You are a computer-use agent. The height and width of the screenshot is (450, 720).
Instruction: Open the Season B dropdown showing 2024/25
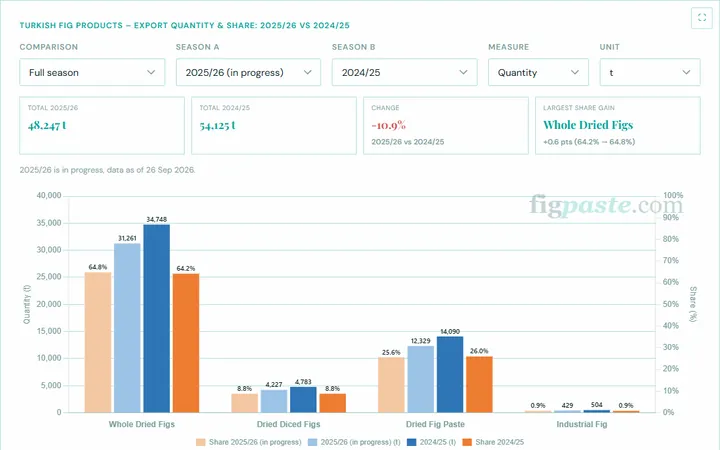pos(405,72)
